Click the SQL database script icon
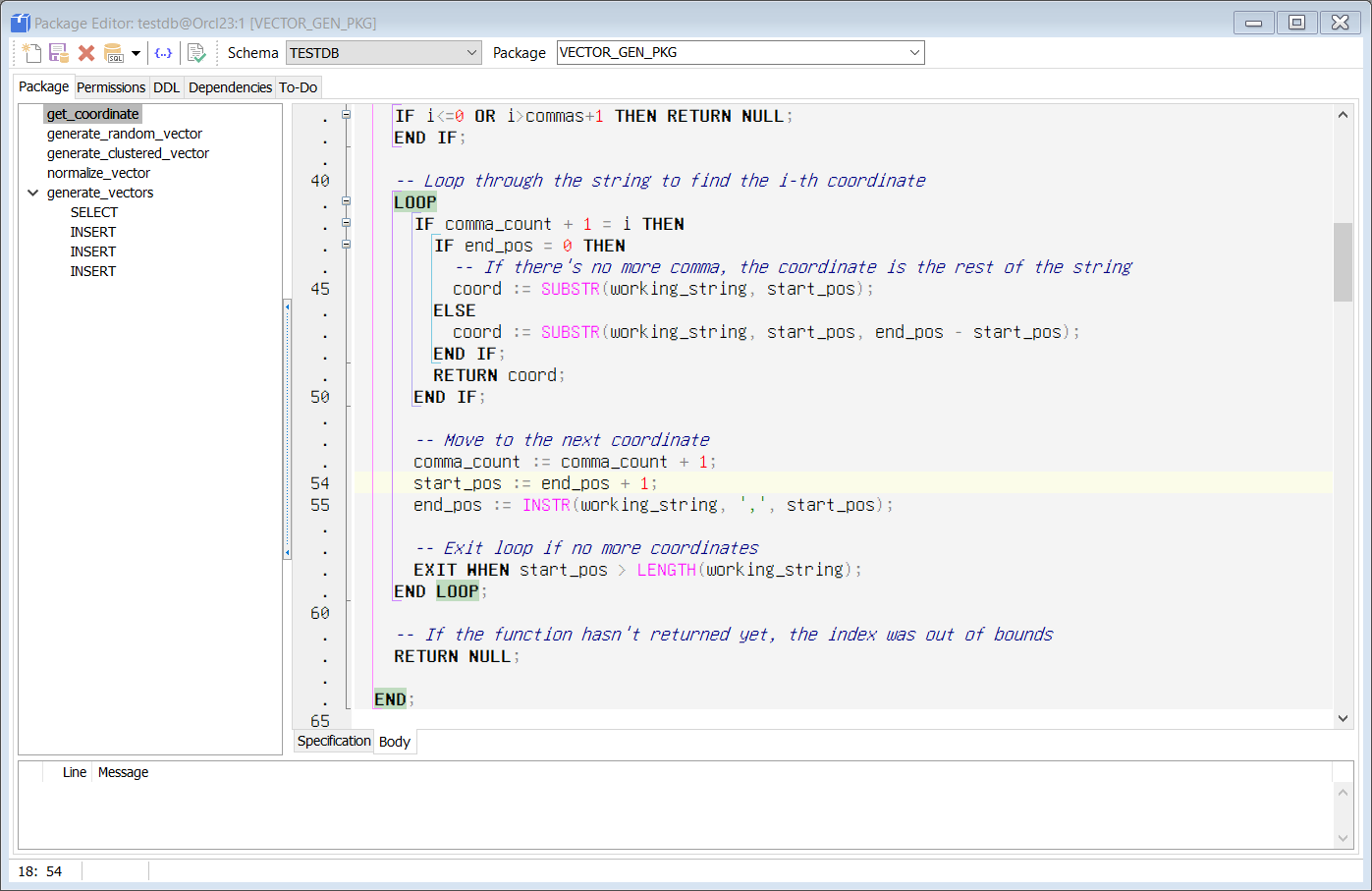Viewport: 1372px width, 891px height. [114, 53]
